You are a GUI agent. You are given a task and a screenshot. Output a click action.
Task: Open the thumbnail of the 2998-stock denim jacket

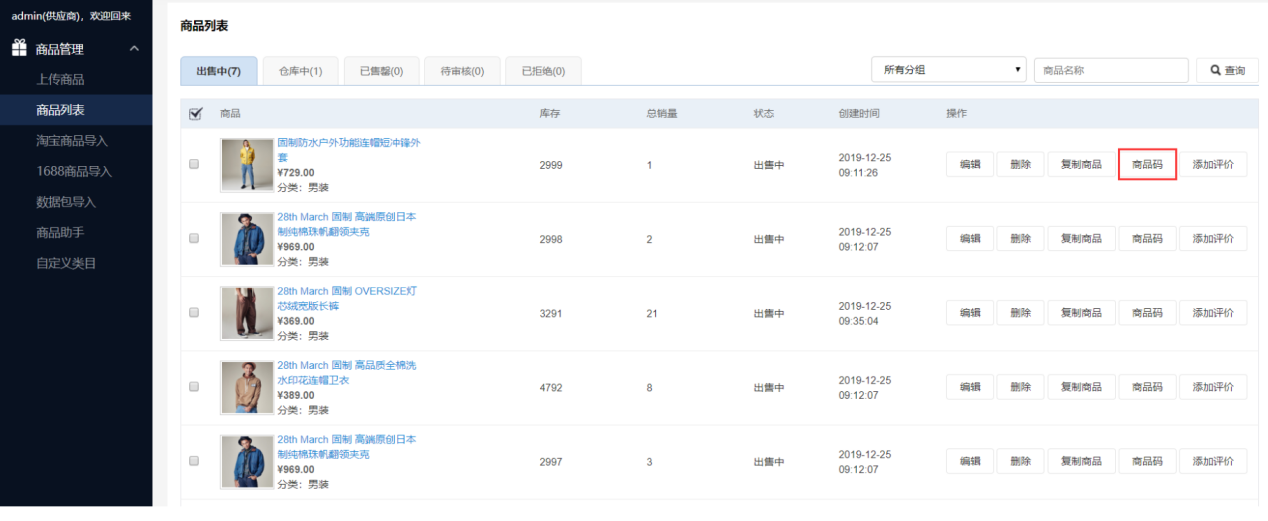tap(246, 239)
